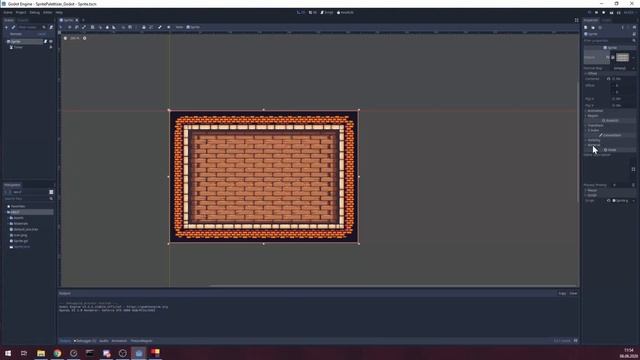This screenshot has width=640, height=360.
Task: Activate the Pan Mode hand tool
Action: (107, 27)
